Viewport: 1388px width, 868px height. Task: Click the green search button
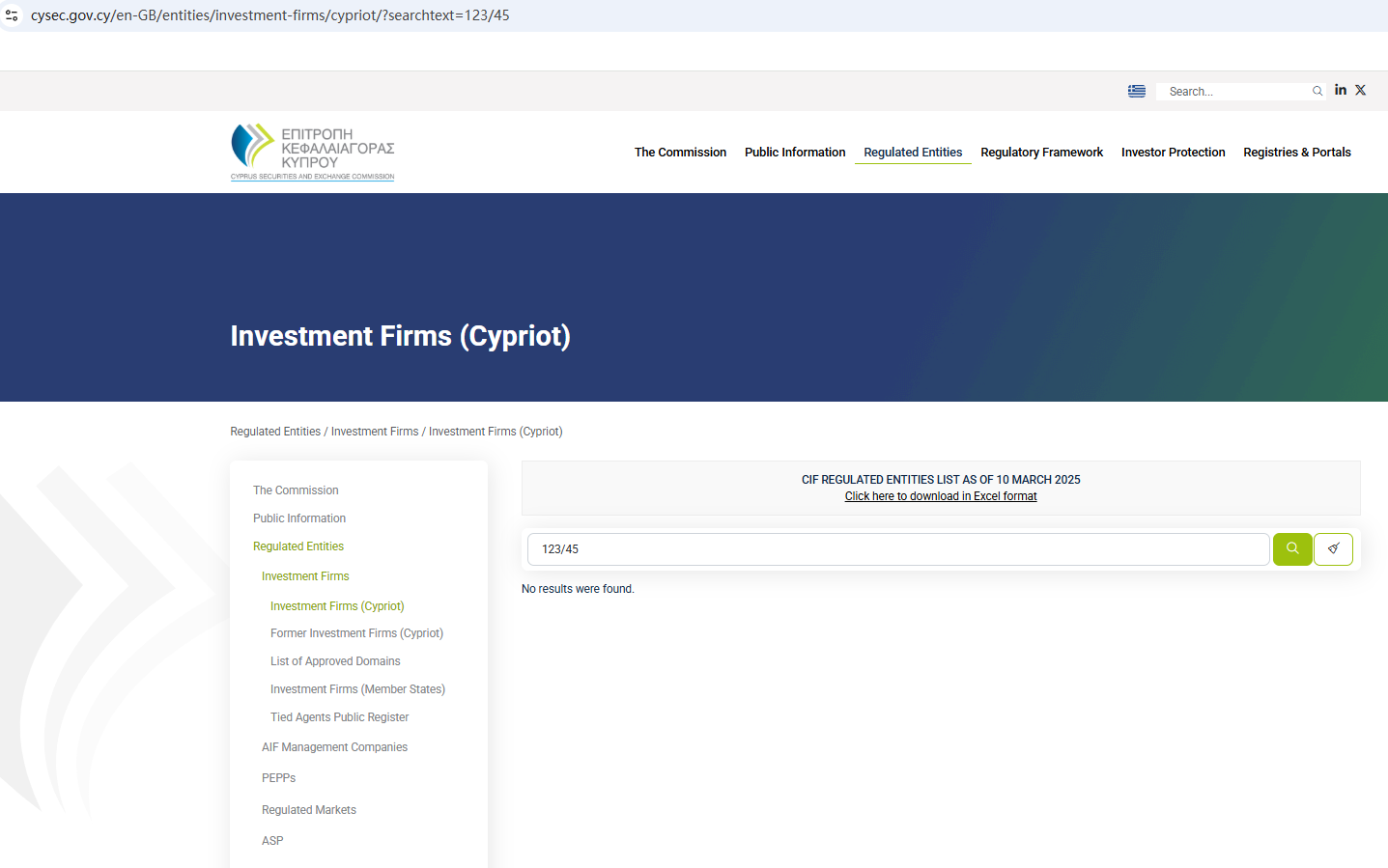tap(1291, 548)
